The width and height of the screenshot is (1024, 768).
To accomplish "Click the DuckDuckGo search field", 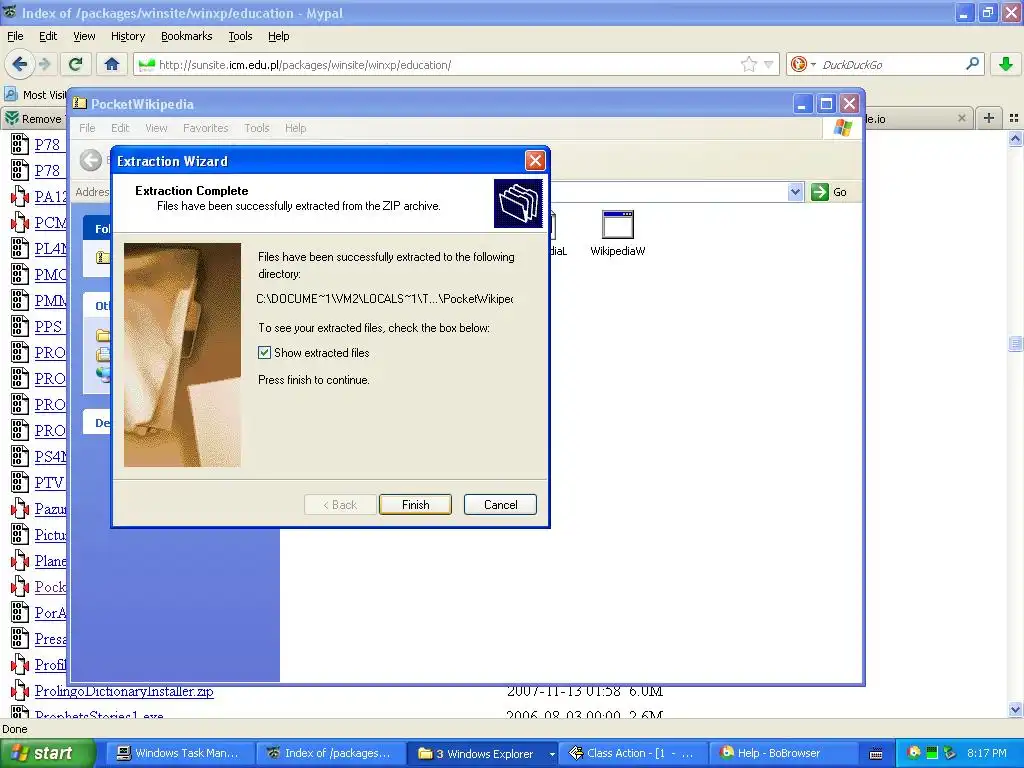I will pos(889,65).
